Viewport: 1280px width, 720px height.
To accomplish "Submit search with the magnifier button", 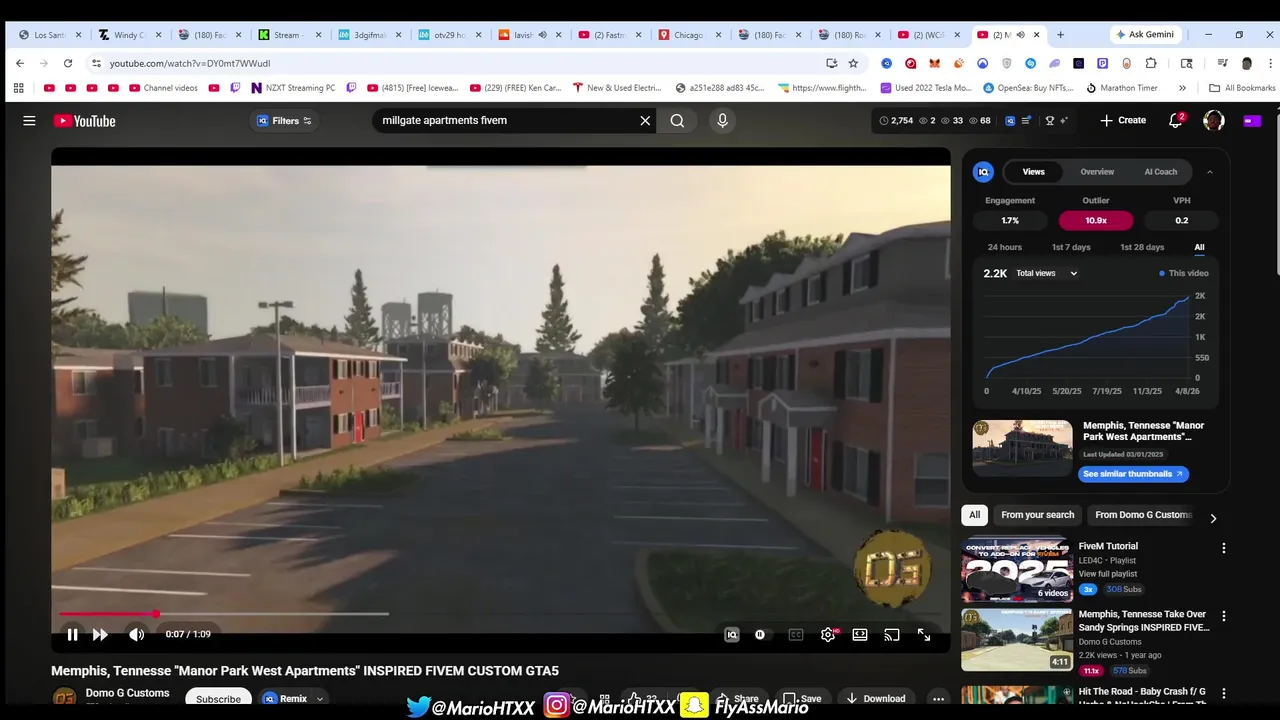I will [x=677, y=121].
